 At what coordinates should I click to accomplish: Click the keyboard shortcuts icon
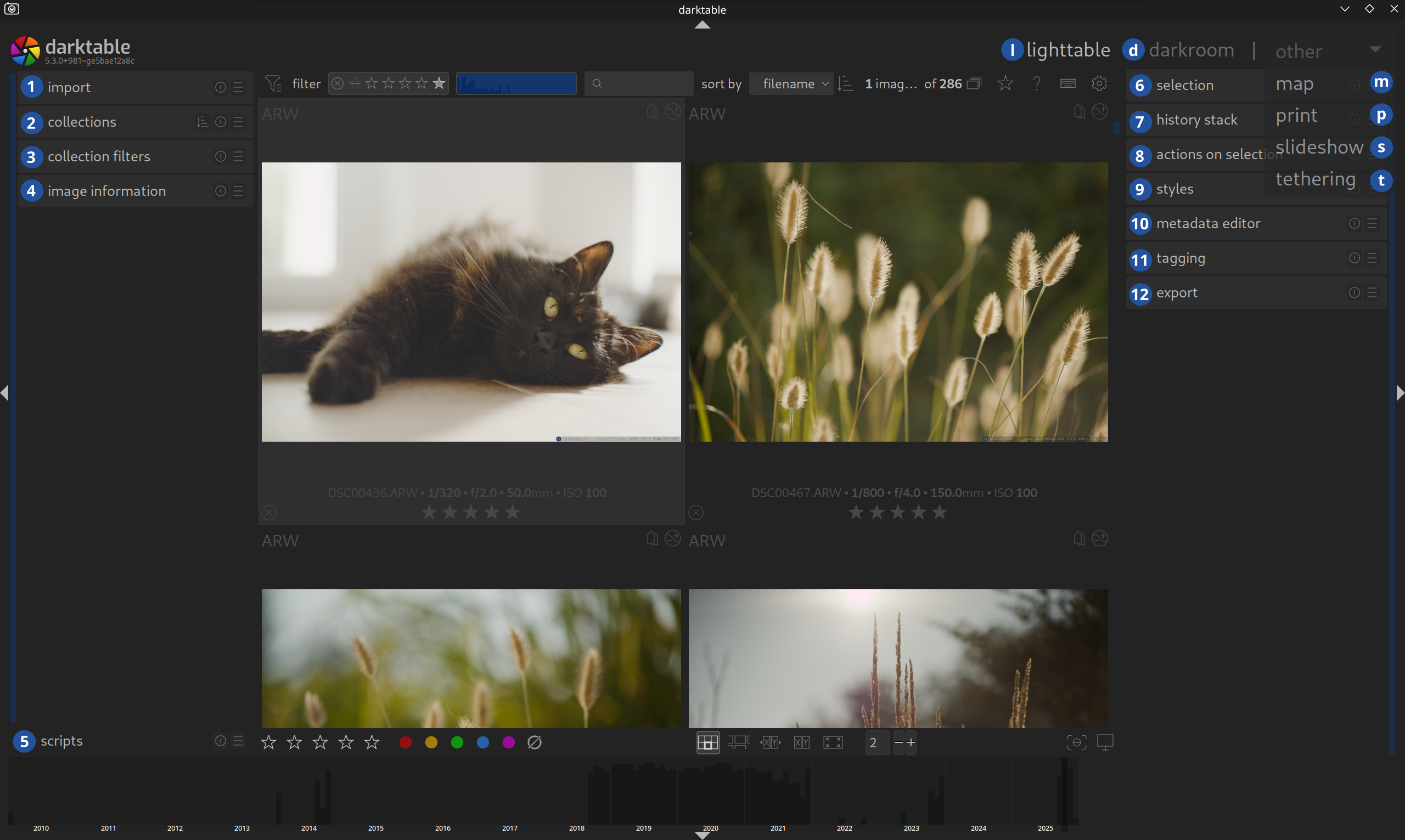point(1067,84)
